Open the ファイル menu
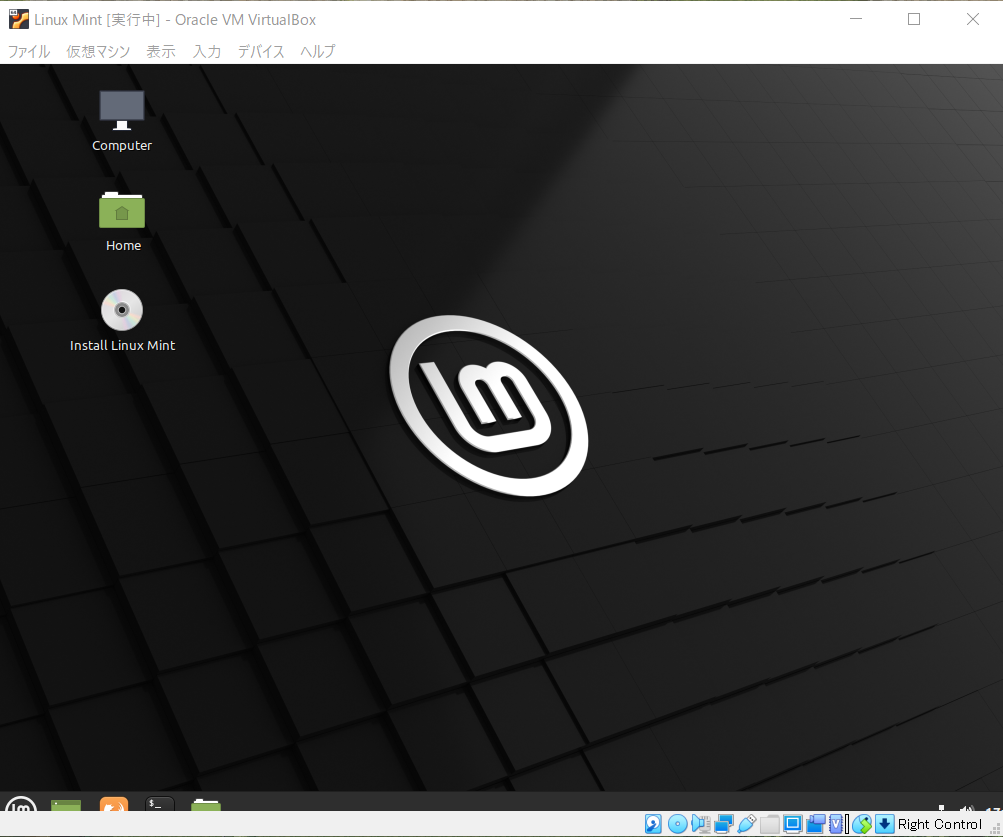This screenshot has height=837, width=1003. (29, 51)
